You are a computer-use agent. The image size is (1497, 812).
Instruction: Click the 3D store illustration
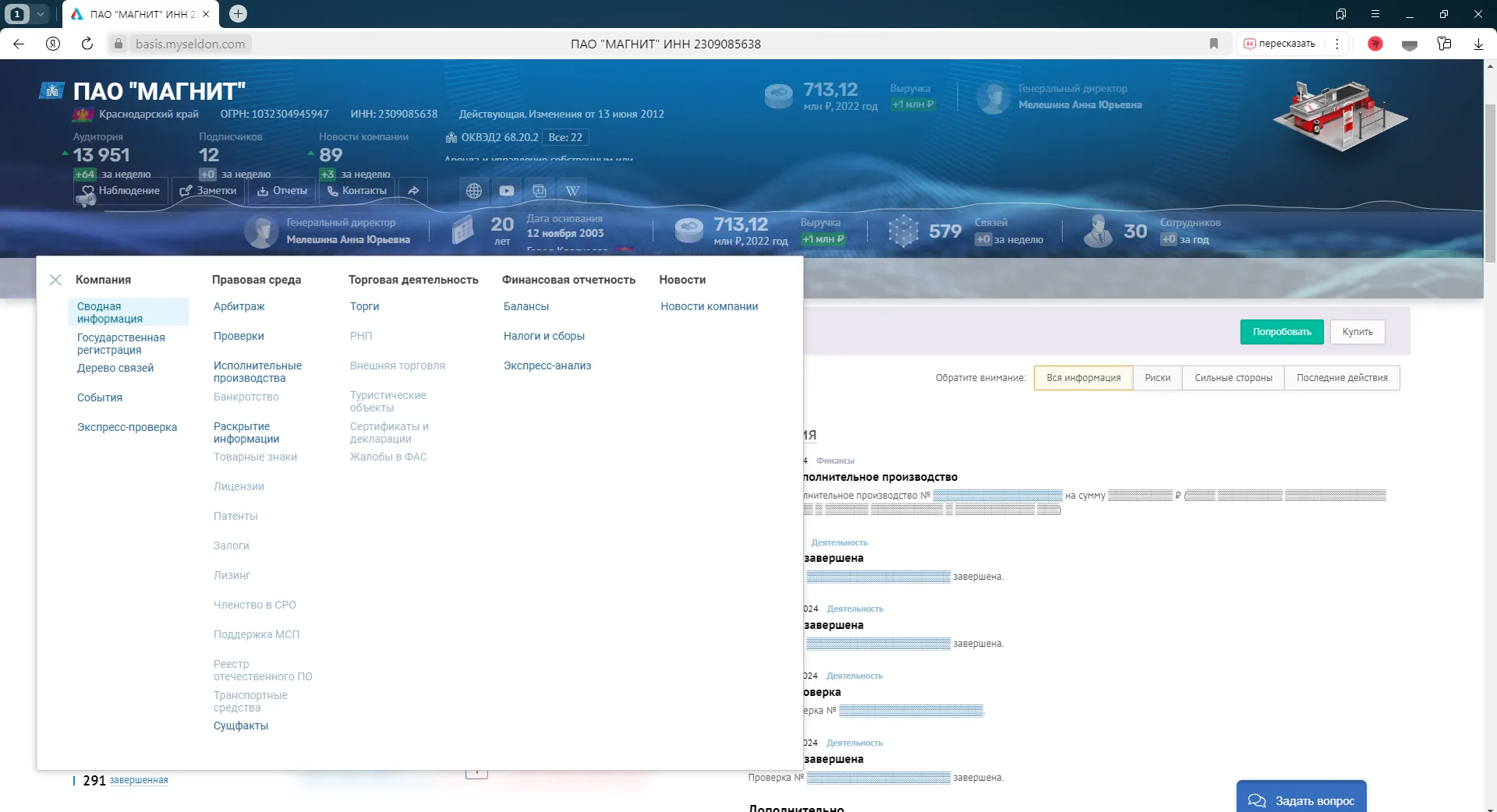[1340, 115]
